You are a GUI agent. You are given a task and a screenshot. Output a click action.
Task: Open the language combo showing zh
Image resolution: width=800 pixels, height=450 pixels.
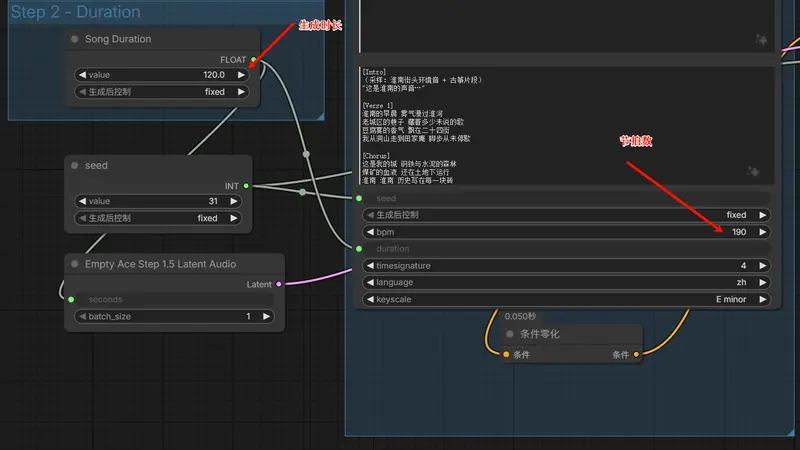(566, 283)
